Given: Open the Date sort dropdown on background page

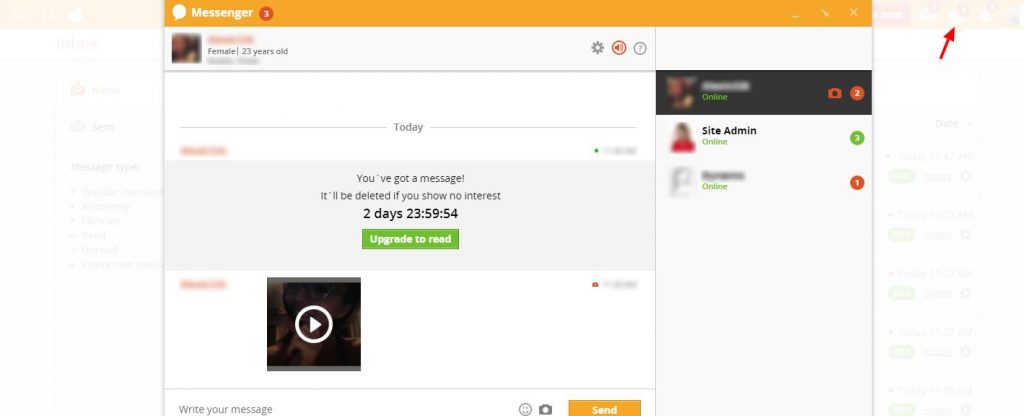Looking at the screenshot, I should coord(954,123).
